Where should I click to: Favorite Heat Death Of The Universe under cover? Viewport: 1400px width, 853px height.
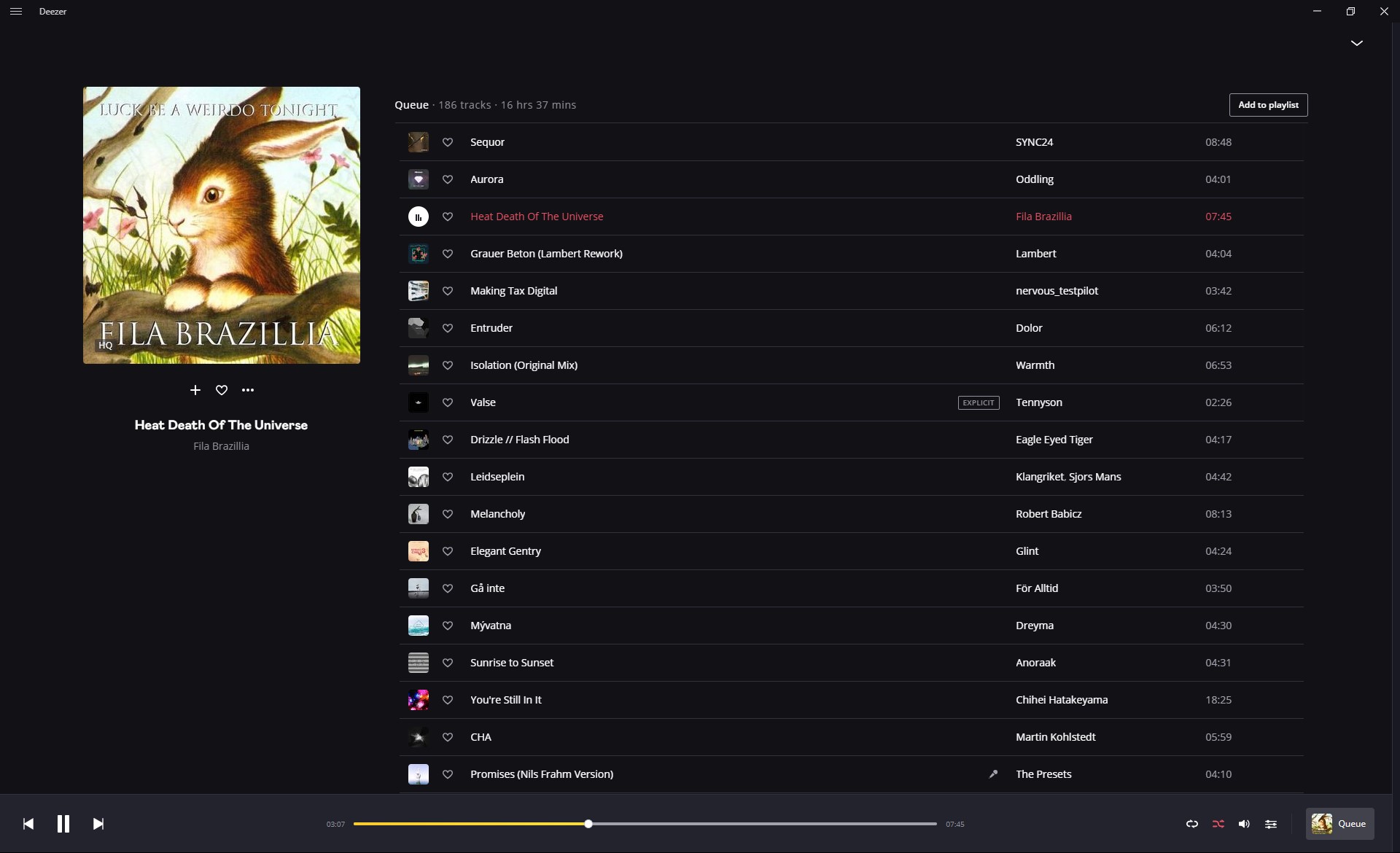222,390
